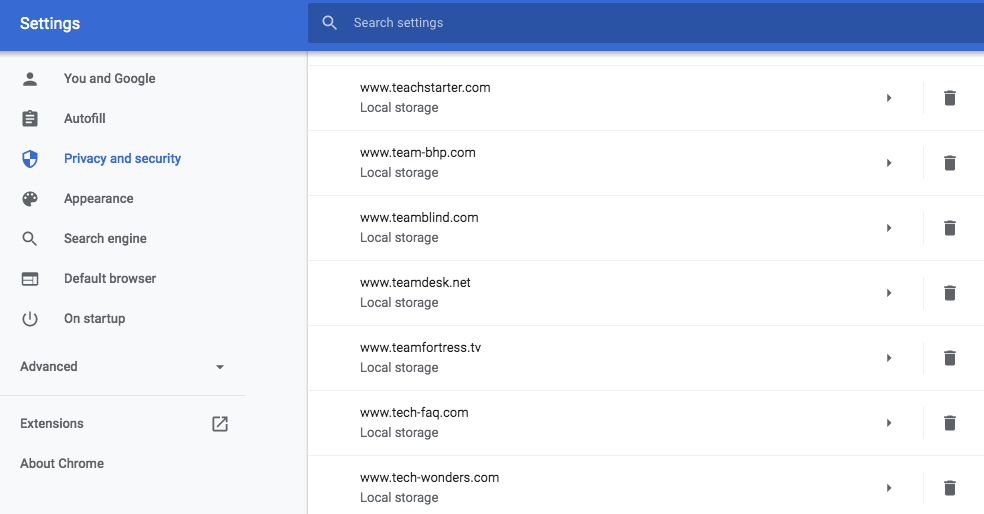Expand www.teamdesk.net details arrow
Screen dimensions: 984x514
coord(889,293)
